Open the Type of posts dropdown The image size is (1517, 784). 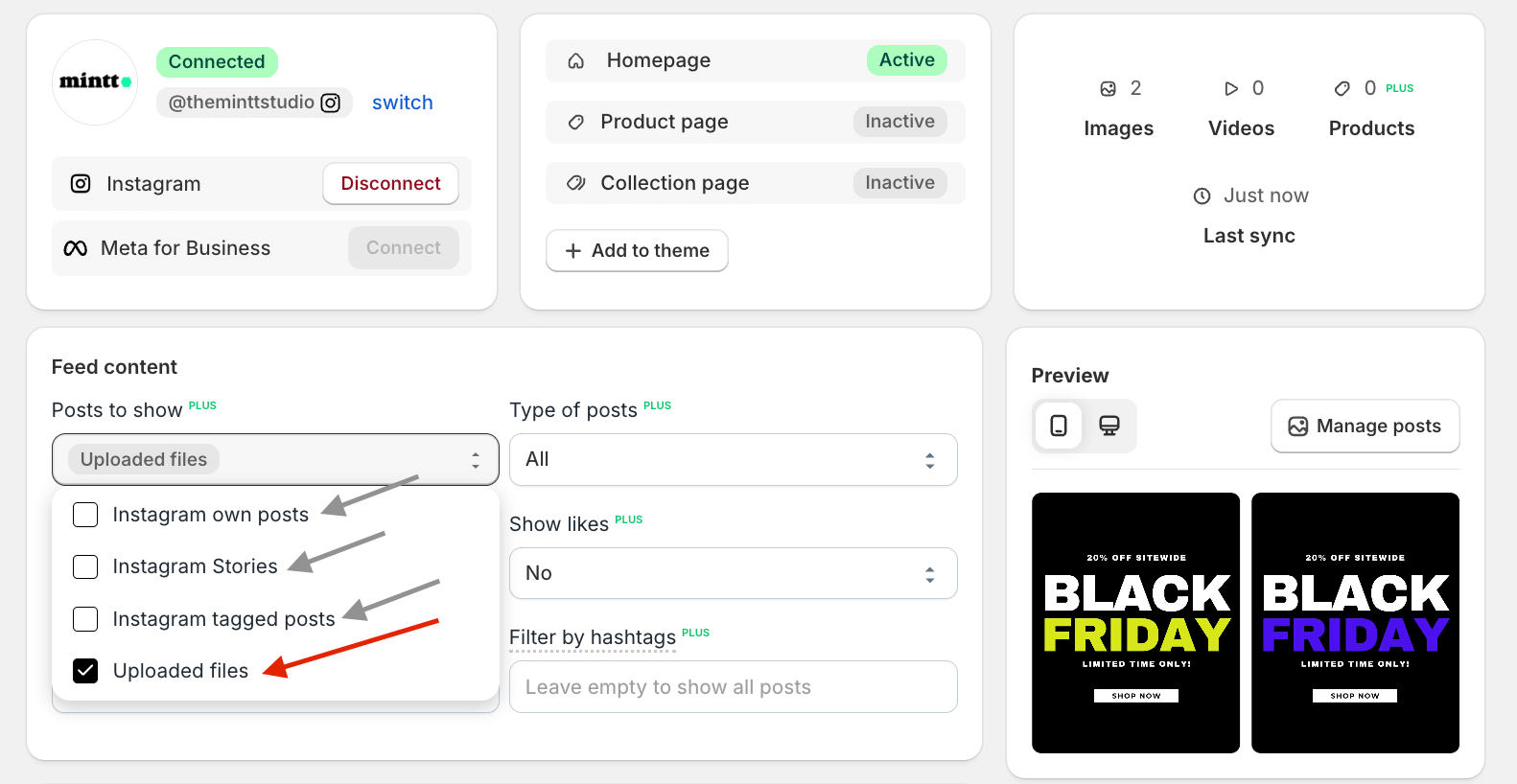pyautogui.click(x=733, y=460)
